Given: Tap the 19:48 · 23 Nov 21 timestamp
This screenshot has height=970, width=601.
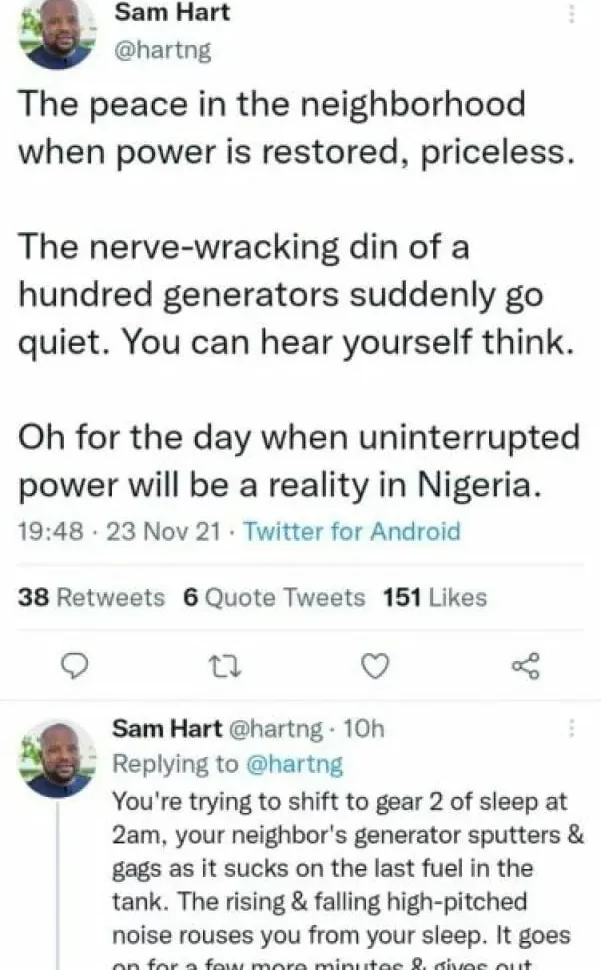Looking at the screenshot, I should pyautogui.click(x=118, y=531).
